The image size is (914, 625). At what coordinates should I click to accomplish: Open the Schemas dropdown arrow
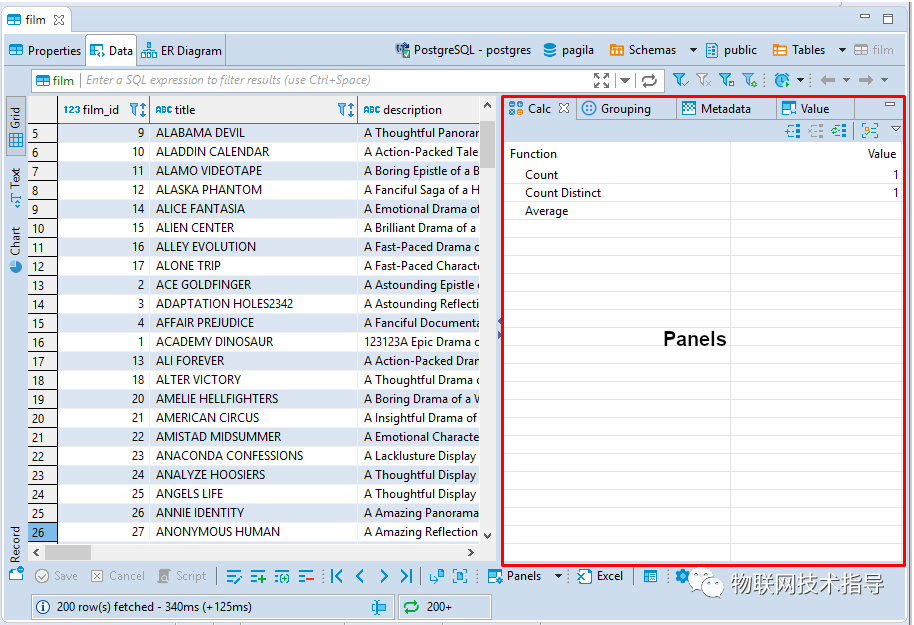[693, 50]
